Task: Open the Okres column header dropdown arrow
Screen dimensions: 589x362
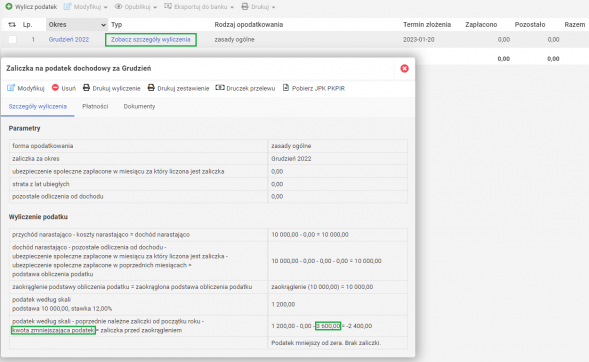Action: [103, 25]
